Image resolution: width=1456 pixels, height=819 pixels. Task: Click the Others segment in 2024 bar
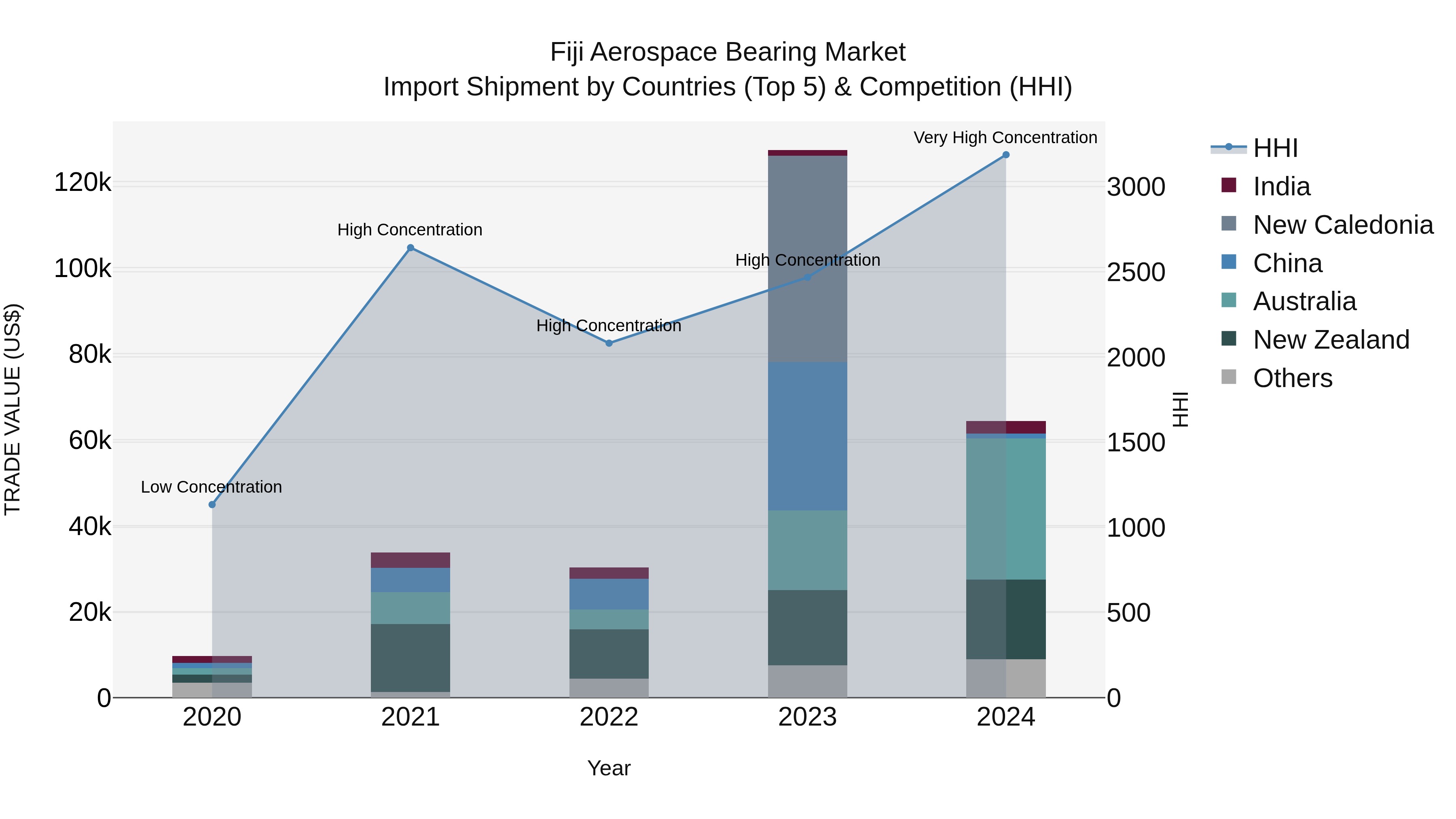point(1006,678)
